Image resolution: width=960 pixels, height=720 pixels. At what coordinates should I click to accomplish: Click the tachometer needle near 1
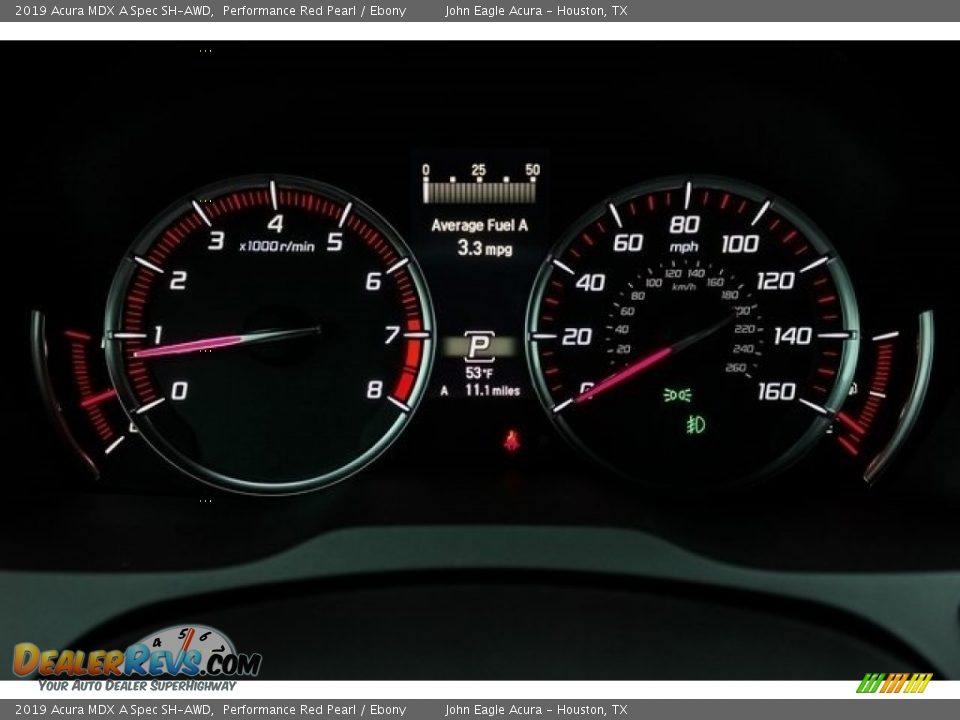click(x=200, y=345)
